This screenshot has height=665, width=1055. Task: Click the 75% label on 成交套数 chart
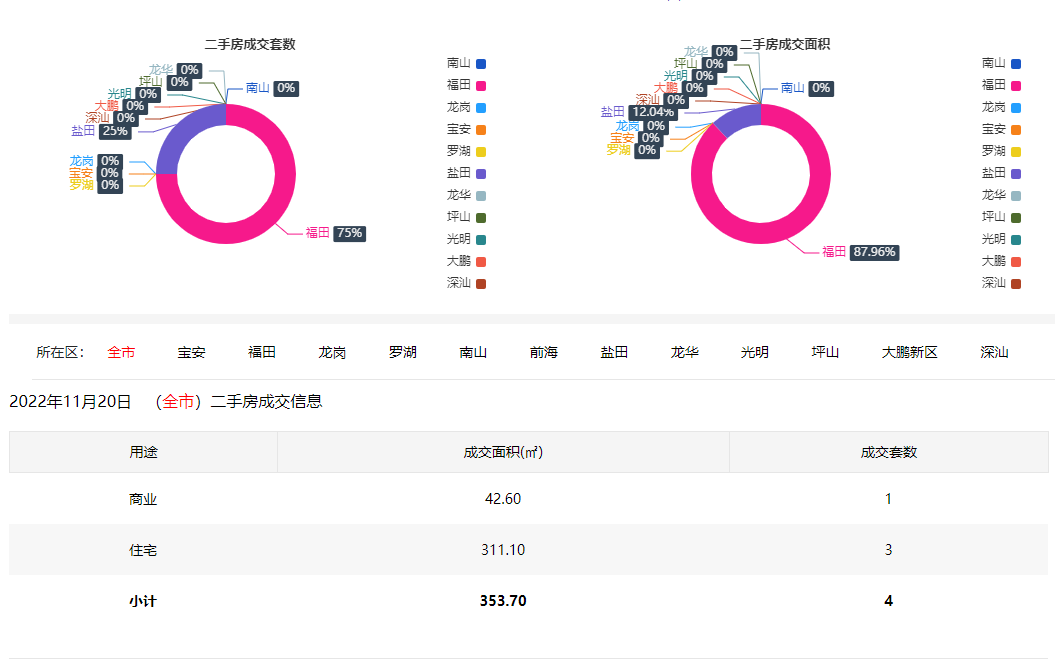[x=350, y=233]
